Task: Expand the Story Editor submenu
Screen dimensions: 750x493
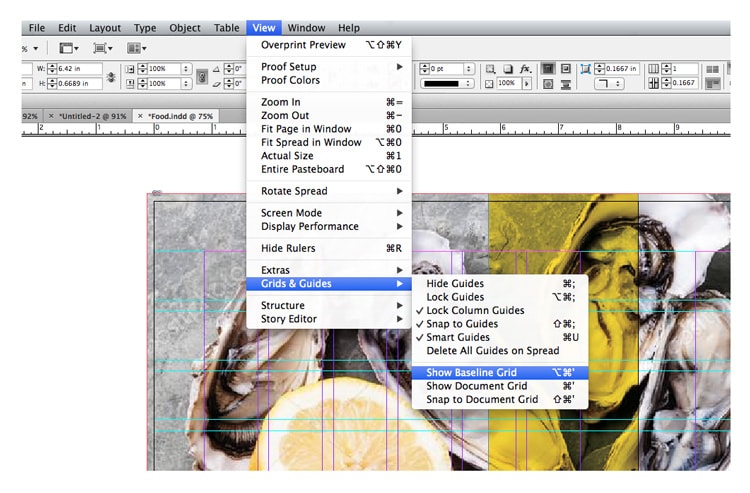Action: [x=329, y=319]
